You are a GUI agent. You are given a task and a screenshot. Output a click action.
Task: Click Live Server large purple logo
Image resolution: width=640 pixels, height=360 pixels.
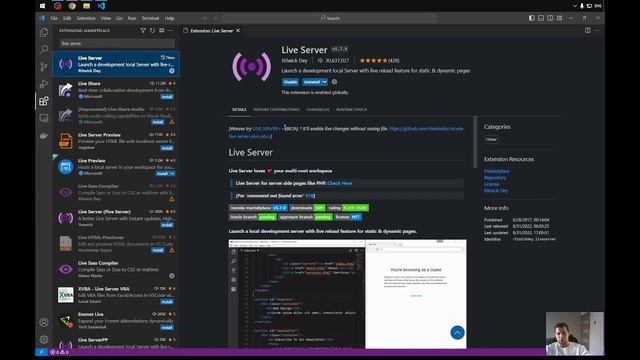tap(251, 66)
